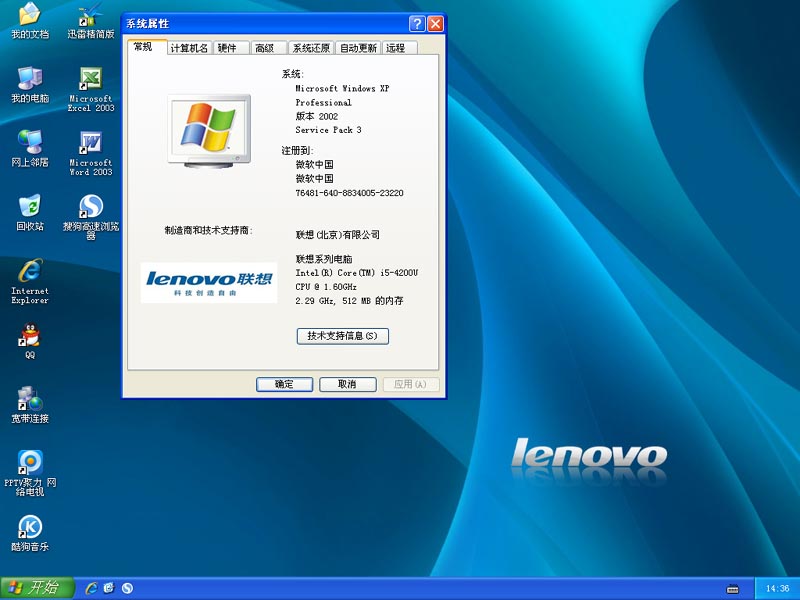Click the 确定 button
Screen dimensions: 800x600
pos(284,384)
